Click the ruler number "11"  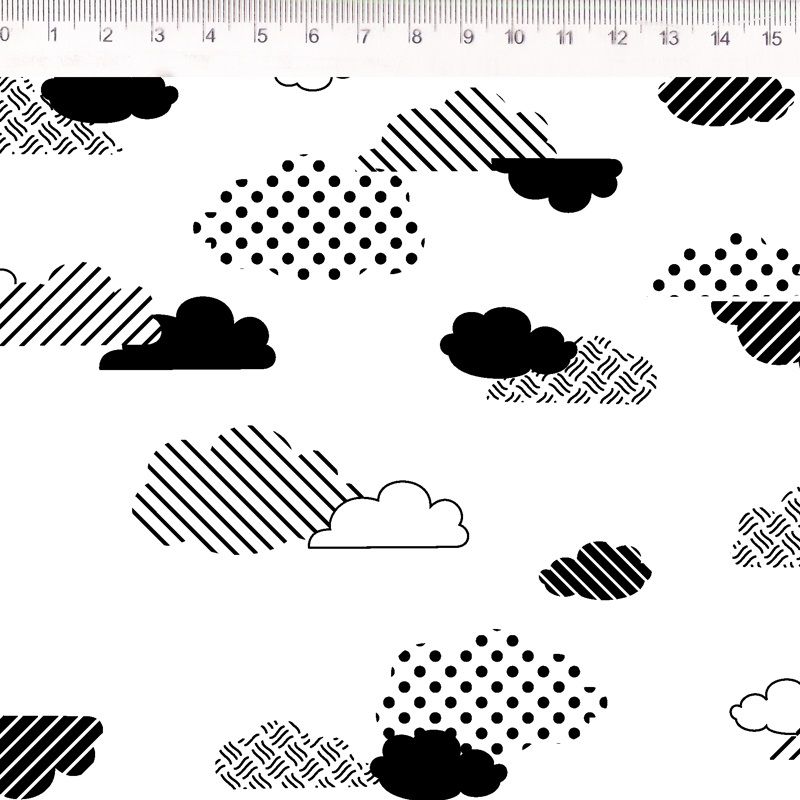(x=565, y=37)
